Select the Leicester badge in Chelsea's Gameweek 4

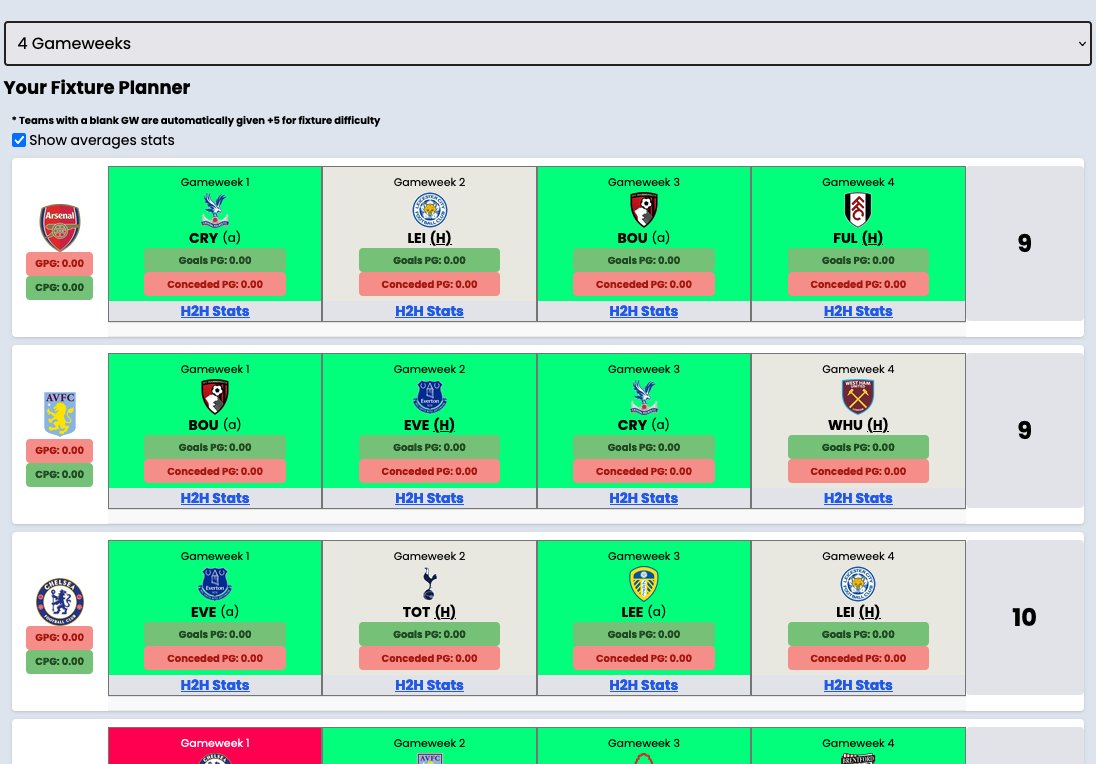[x=857, y=584]
